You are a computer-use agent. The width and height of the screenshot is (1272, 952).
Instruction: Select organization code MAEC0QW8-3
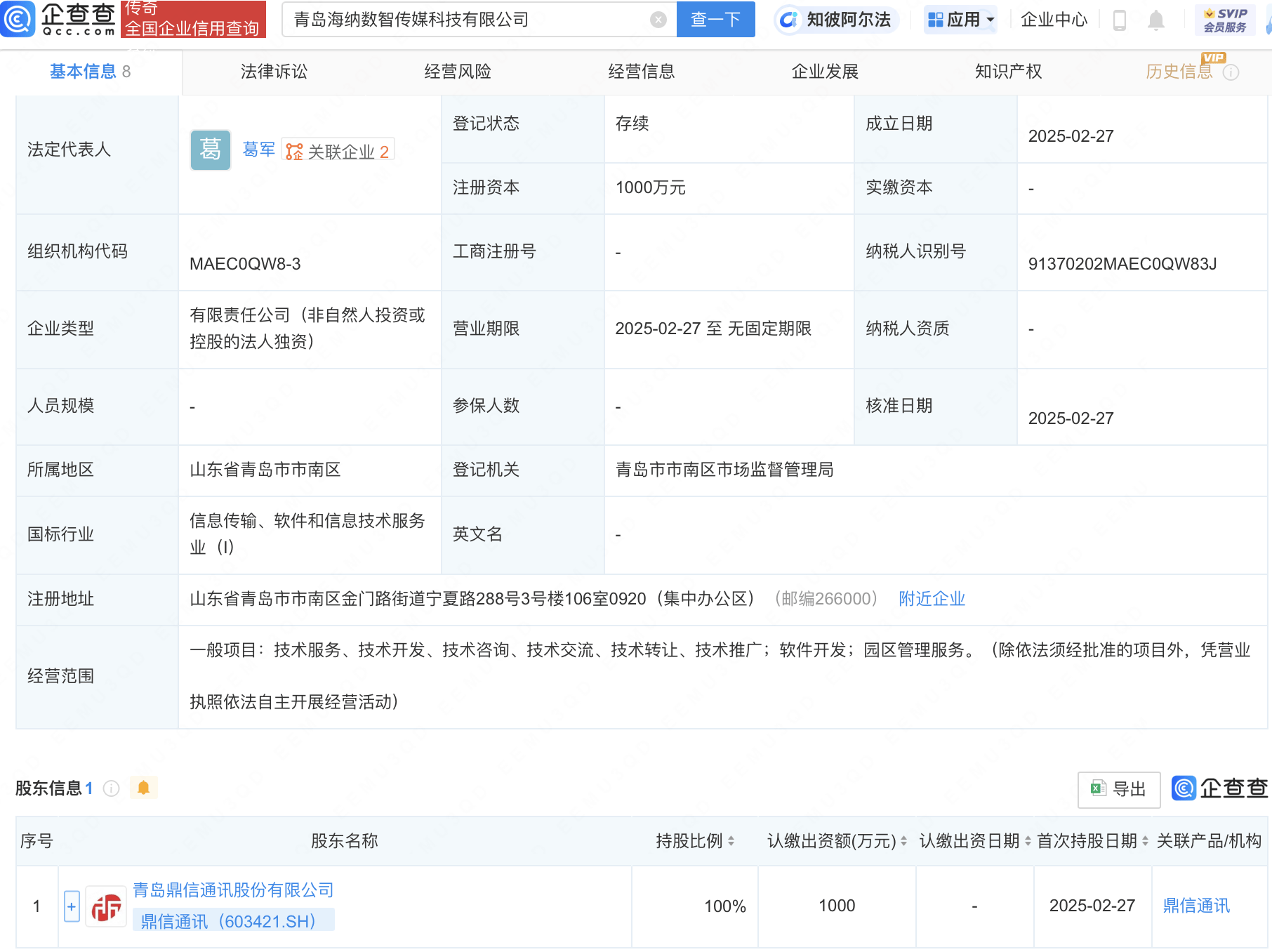[x=245, y=264]
